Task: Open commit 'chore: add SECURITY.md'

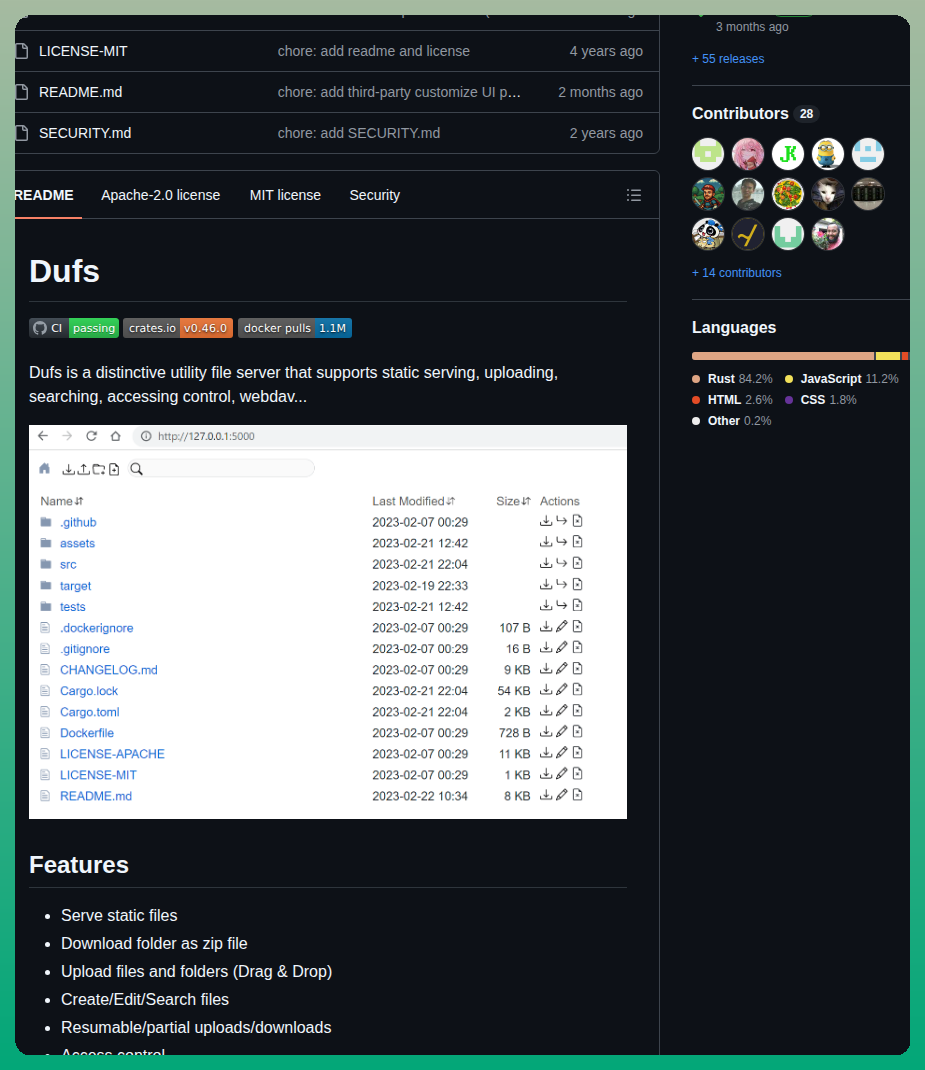Action: pyautogui.click(x=359, y=133)
